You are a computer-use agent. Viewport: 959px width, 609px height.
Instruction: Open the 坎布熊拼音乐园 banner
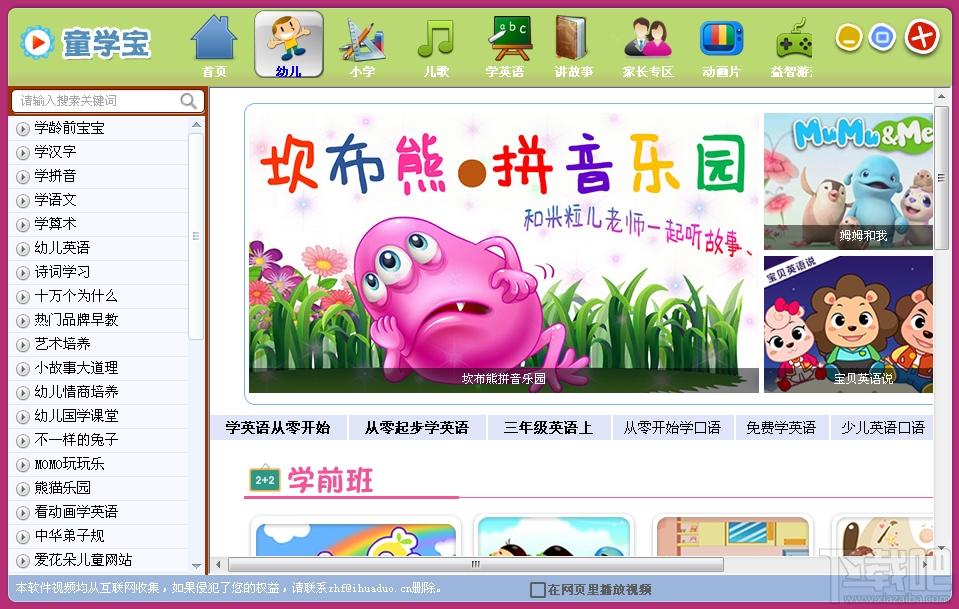[x=503, y=253]
